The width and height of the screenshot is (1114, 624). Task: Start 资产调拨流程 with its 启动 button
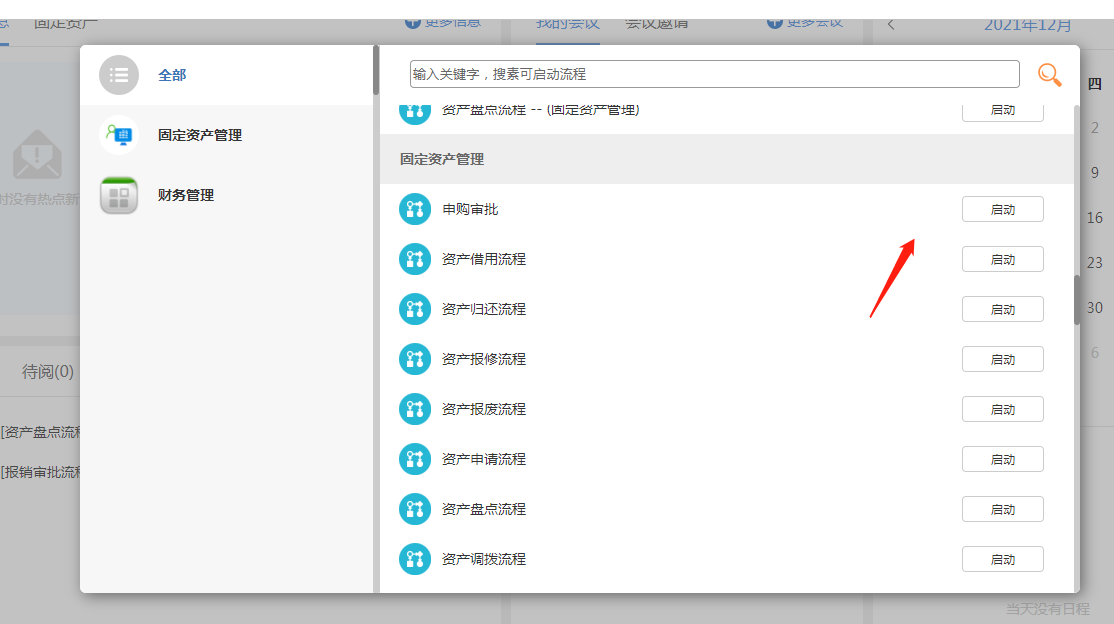pyautogui.click(x=1002, y=559)
